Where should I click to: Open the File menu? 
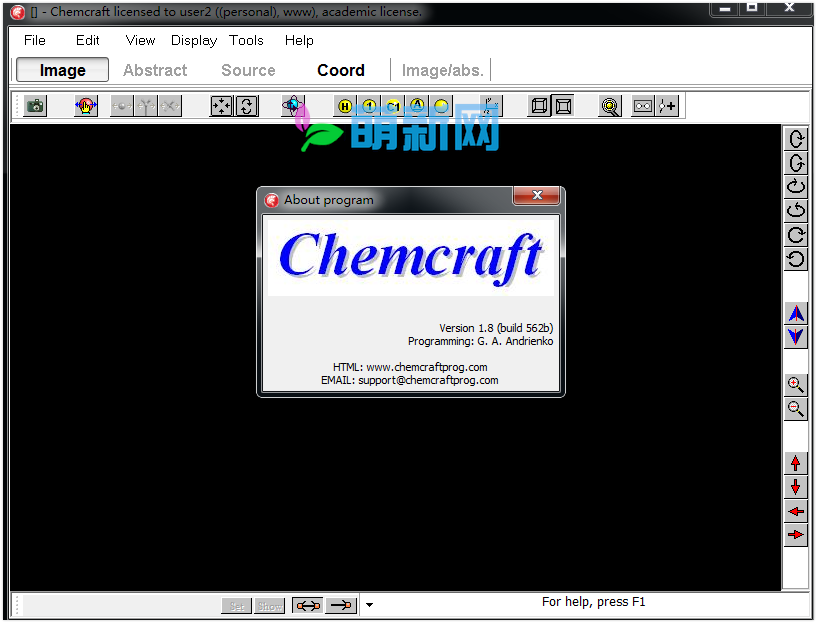pos(35,41)
